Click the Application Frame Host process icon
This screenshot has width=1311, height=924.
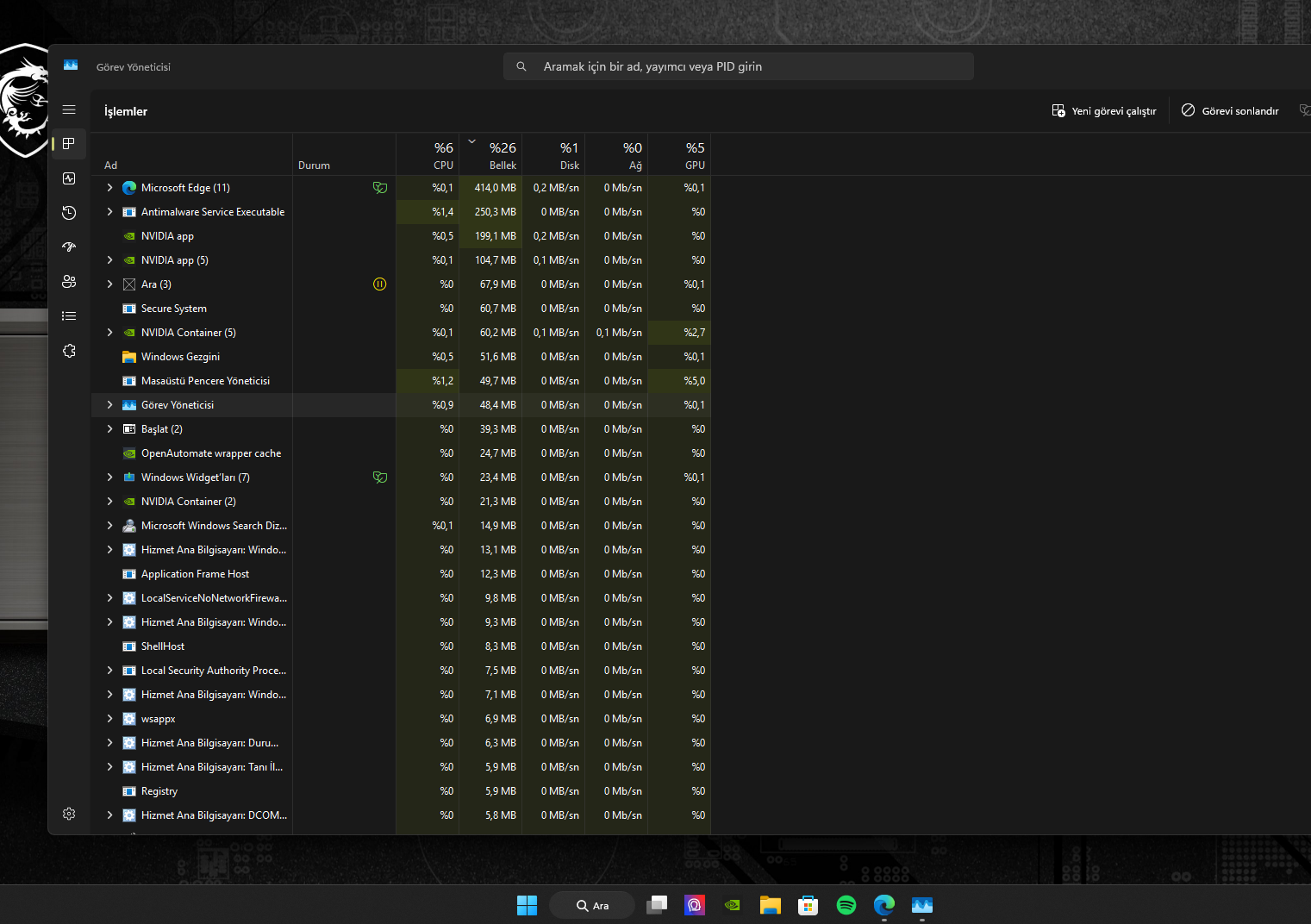point(129,574)
